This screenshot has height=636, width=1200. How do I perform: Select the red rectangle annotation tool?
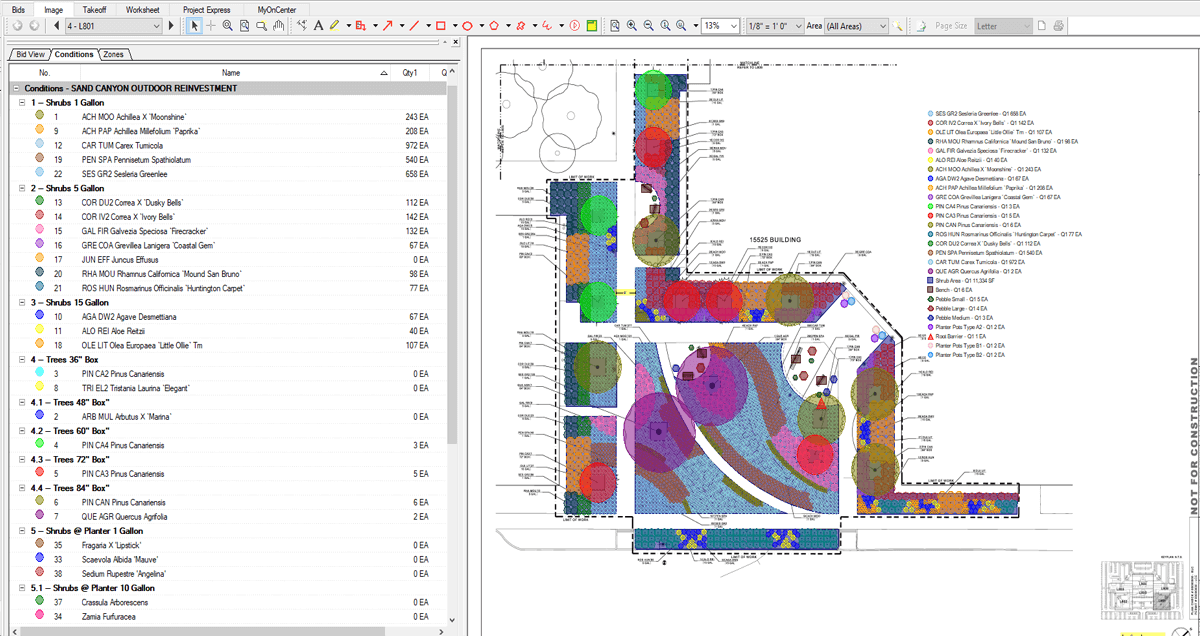440,25
